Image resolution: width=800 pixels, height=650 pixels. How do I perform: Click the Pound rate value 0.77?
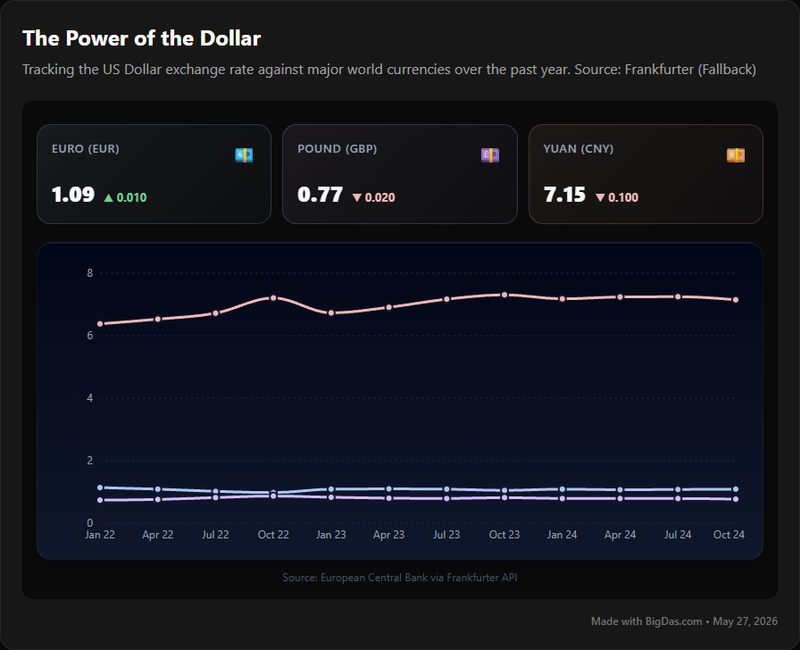pos(320,195)
